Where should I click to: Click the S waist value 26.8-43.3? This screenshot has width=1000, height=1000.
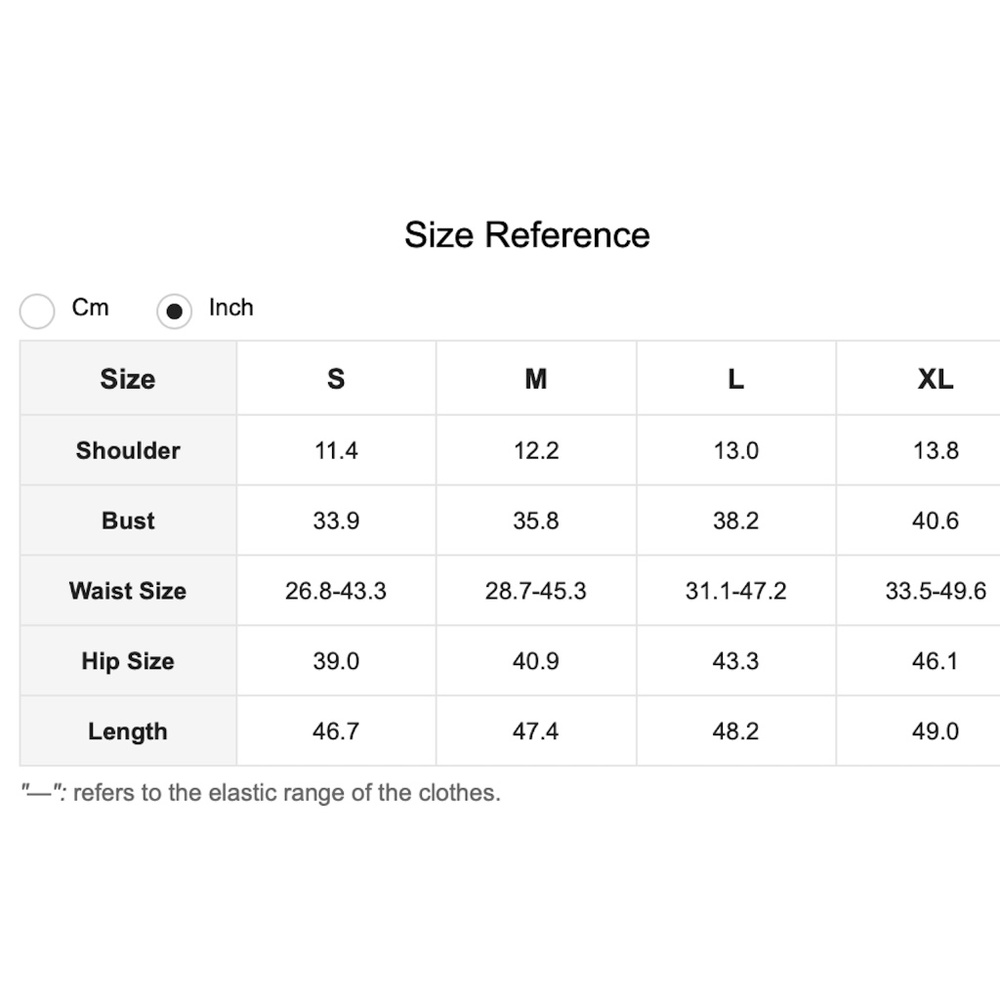tap(336, 591)
